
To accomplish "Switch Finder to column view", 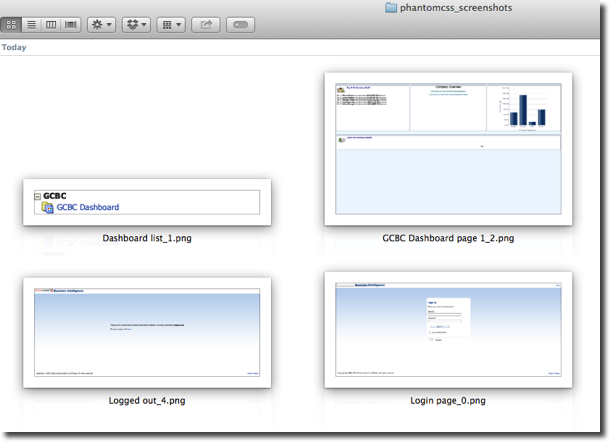I will pyautogui.click(x=51, y=25).
